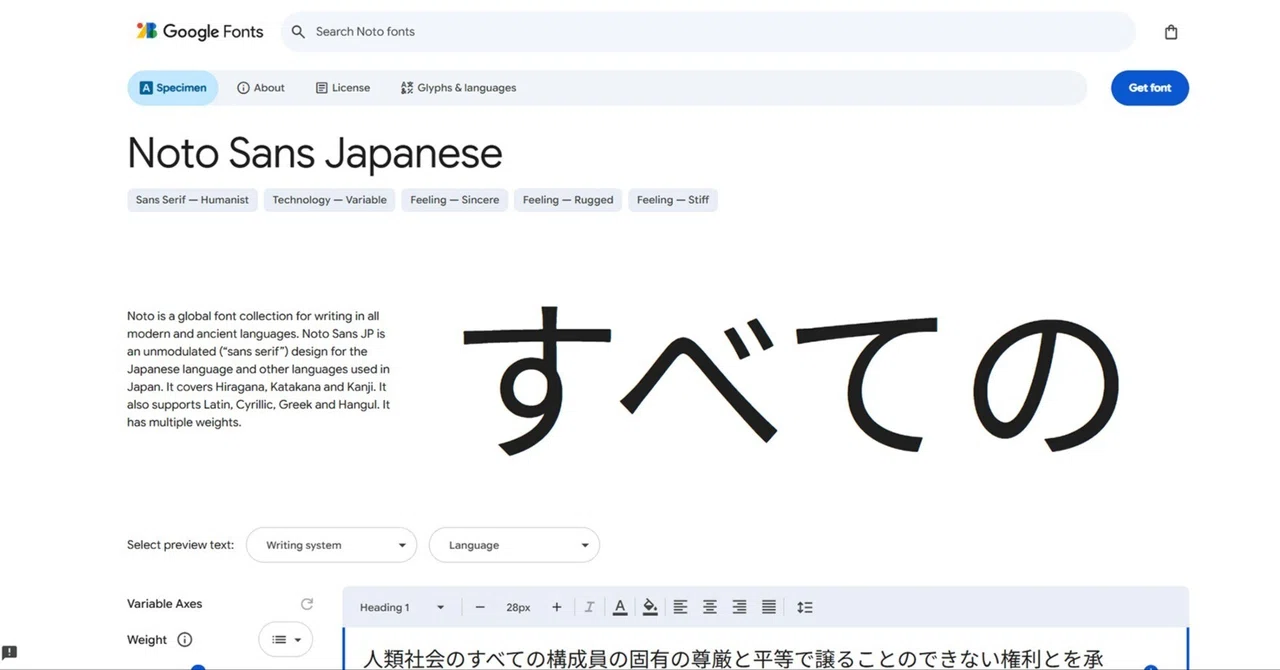Click the Variable Axes label
Image resolution: width=1280 pixels, height=670 pixels.
coord(164,604)
